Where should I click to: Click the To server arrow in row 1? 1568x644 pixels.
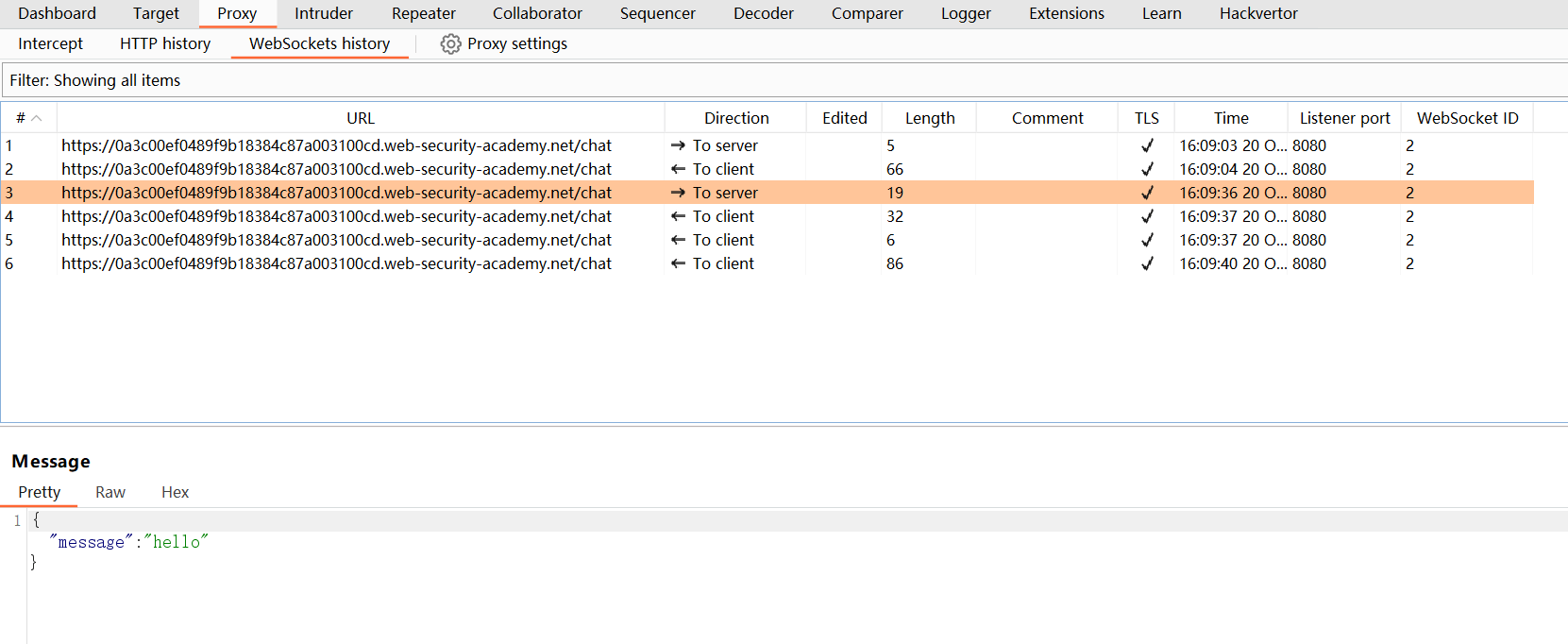(x=678, y=145)
